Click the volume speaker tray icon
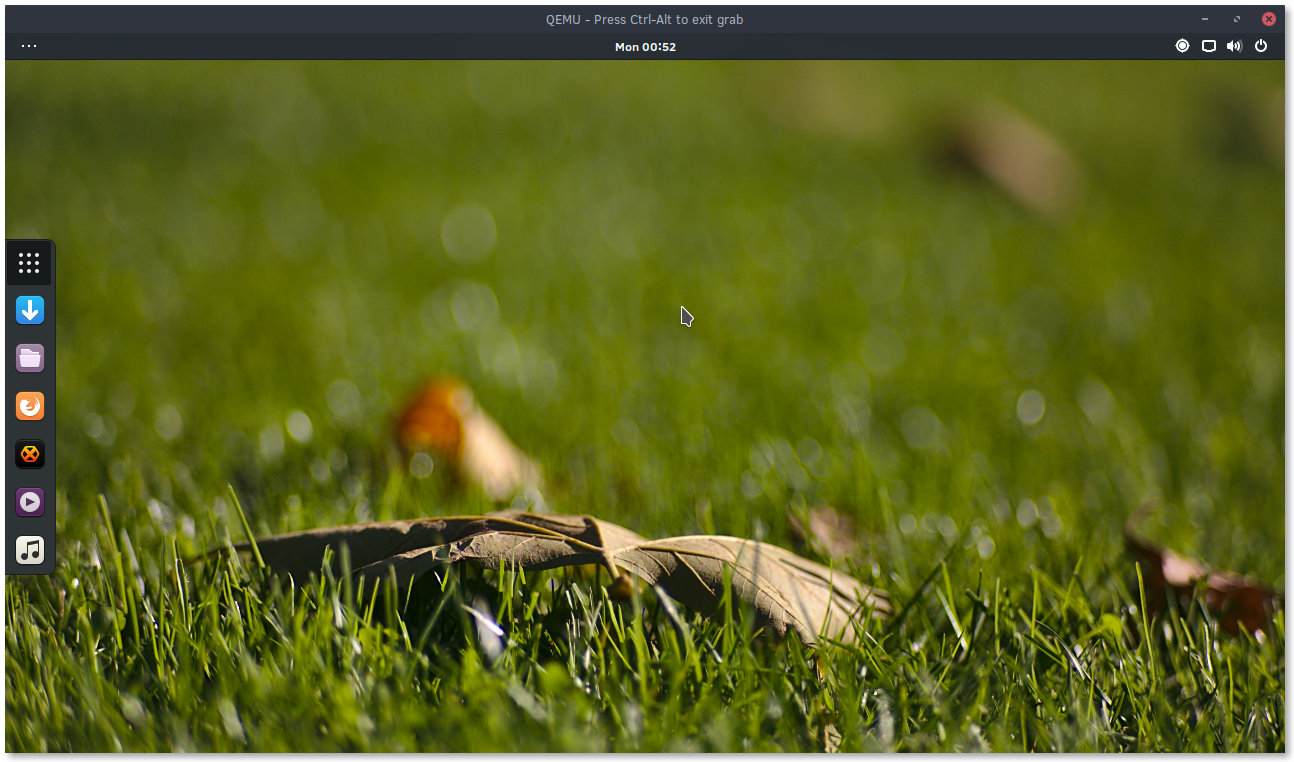 [1234, 46]
